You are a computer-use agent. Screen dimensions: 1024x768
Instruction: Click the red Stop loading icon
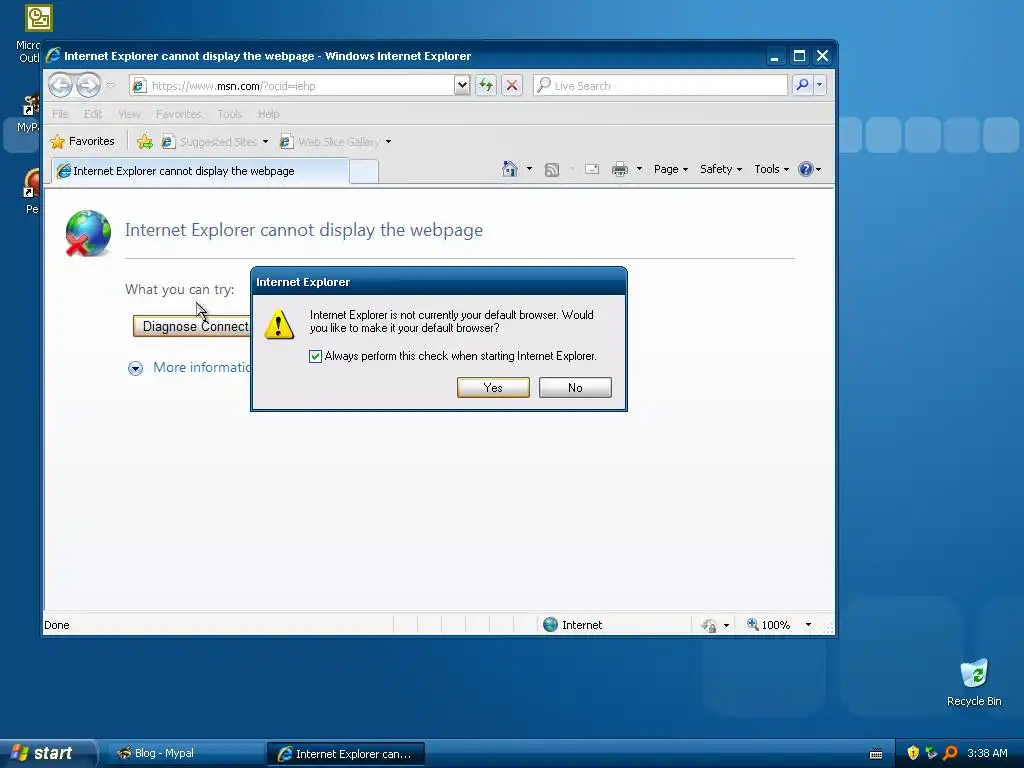click(512, 86)
